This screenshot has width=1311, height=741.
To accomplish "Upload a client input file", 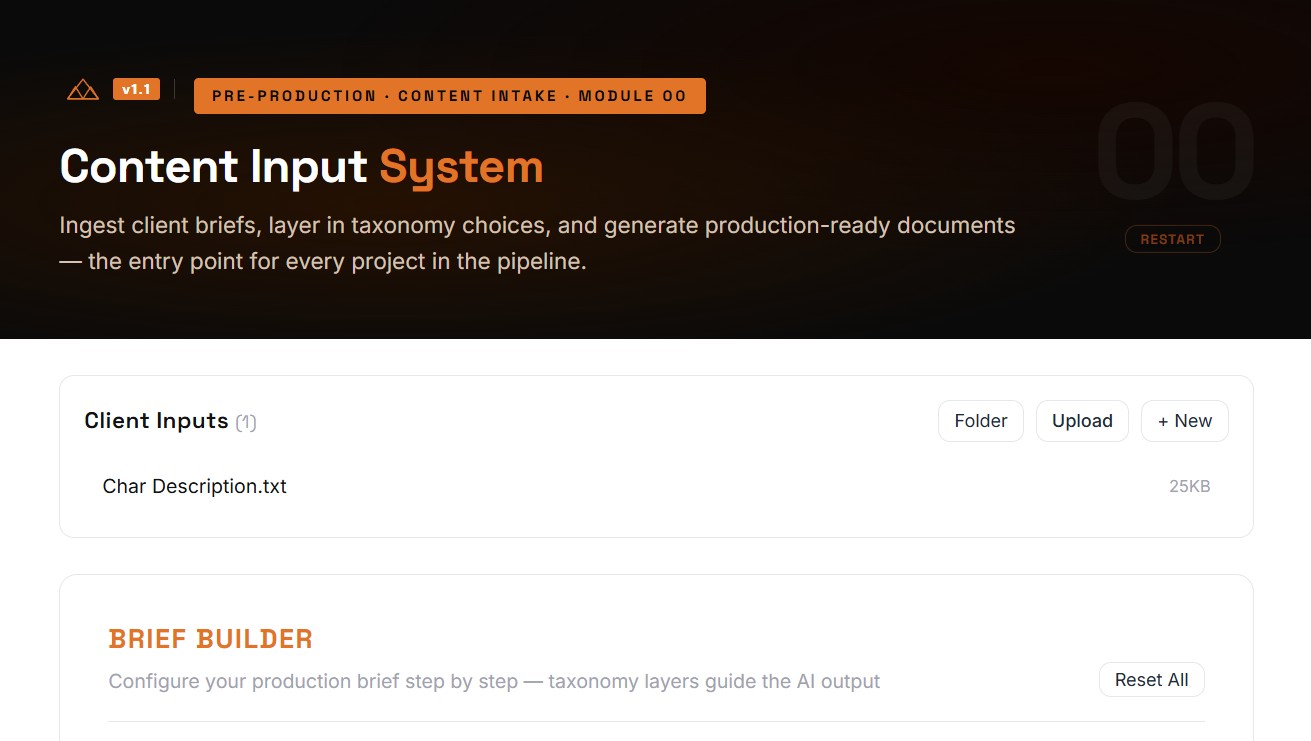I will (x=1082, y=421).
